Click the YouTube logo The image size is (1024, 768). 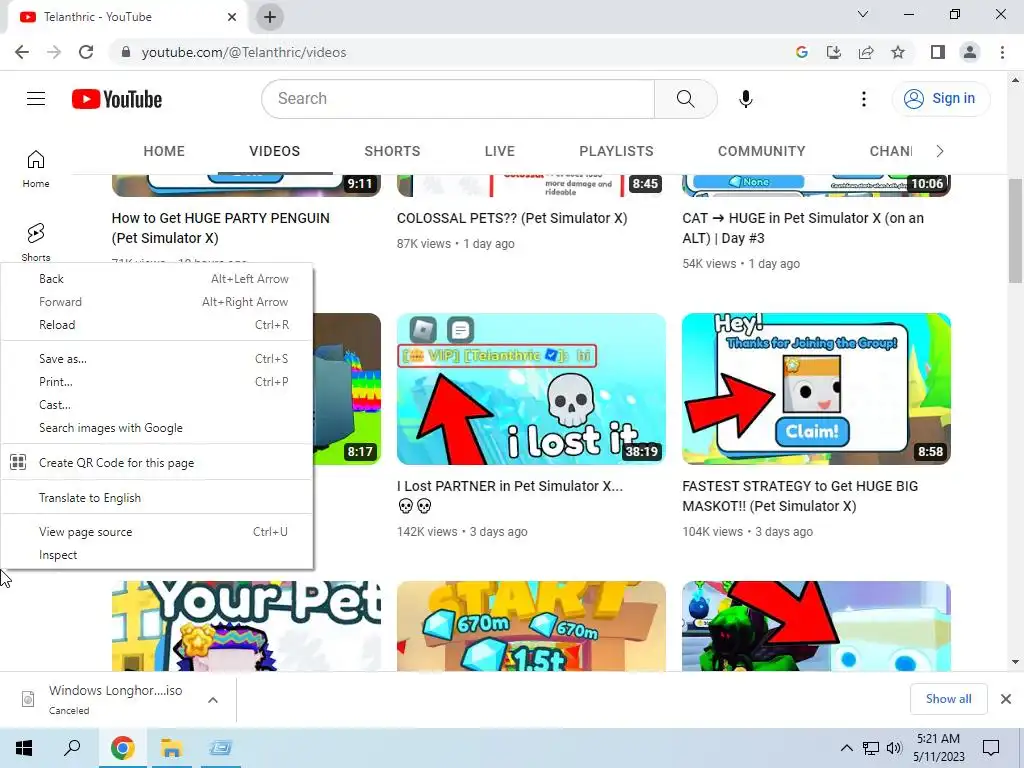117,99
